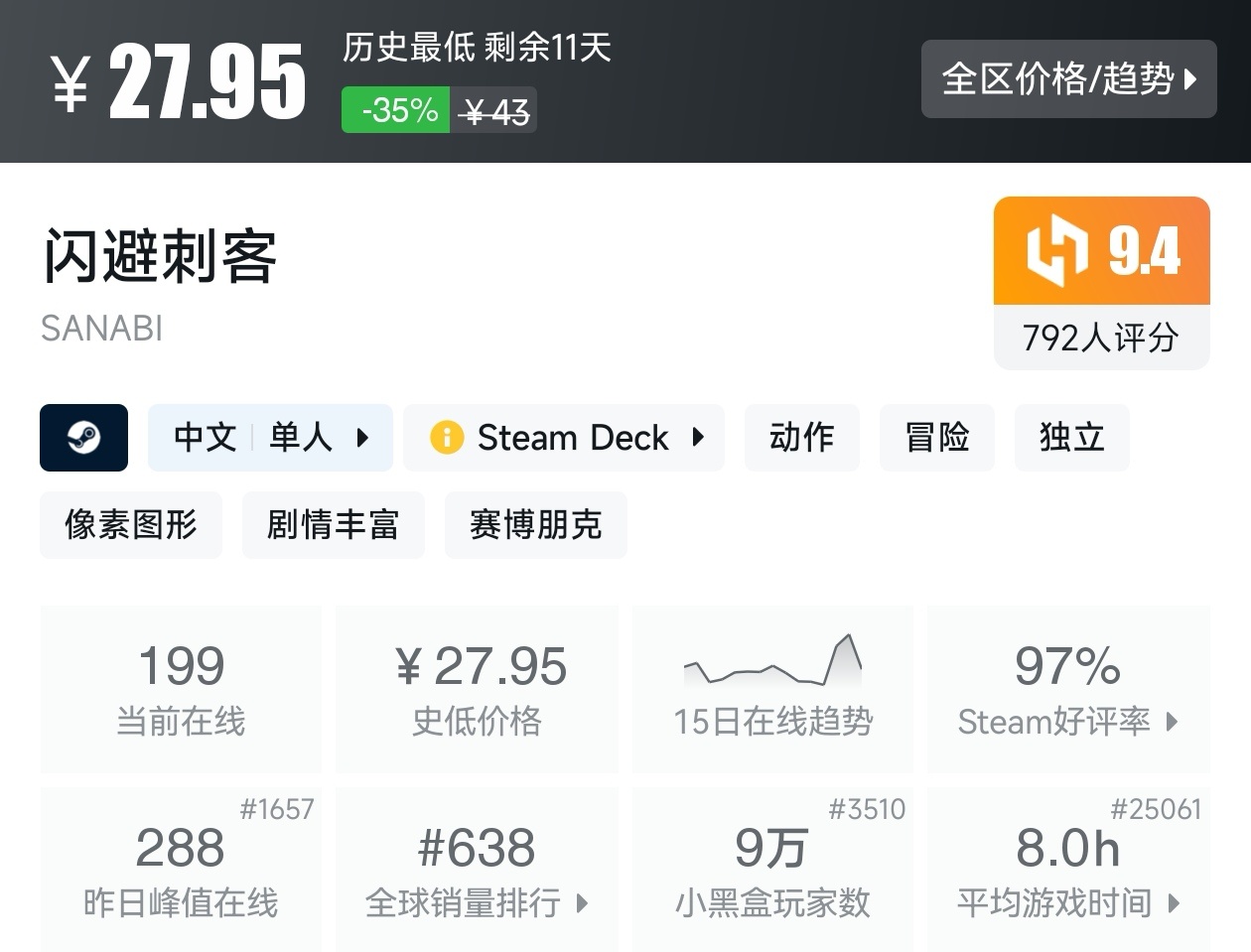Click the -35% discount badge
1251x952 pixels.
[x=395, y=110]
